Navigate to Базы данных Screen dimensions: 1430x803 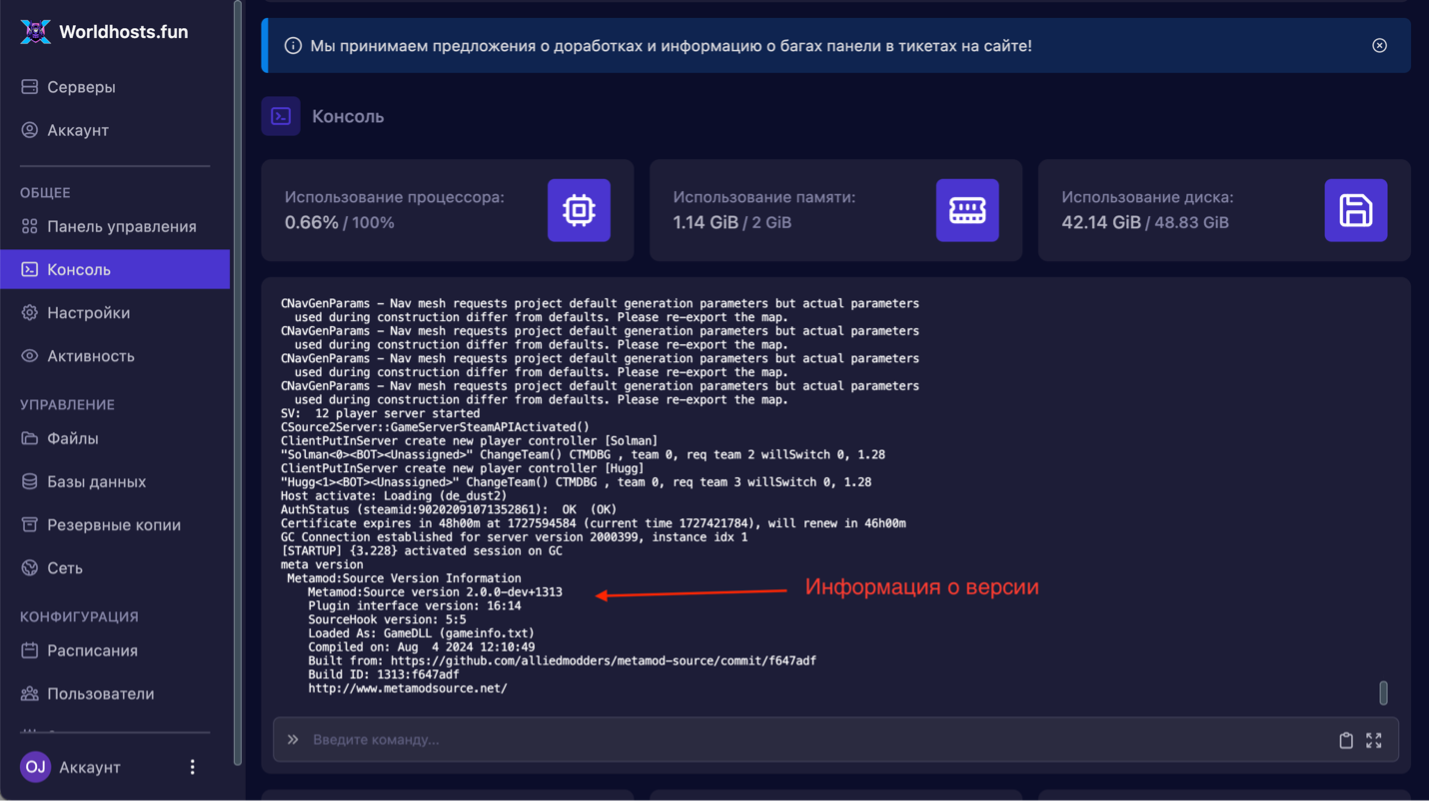(x=96, y=482)
